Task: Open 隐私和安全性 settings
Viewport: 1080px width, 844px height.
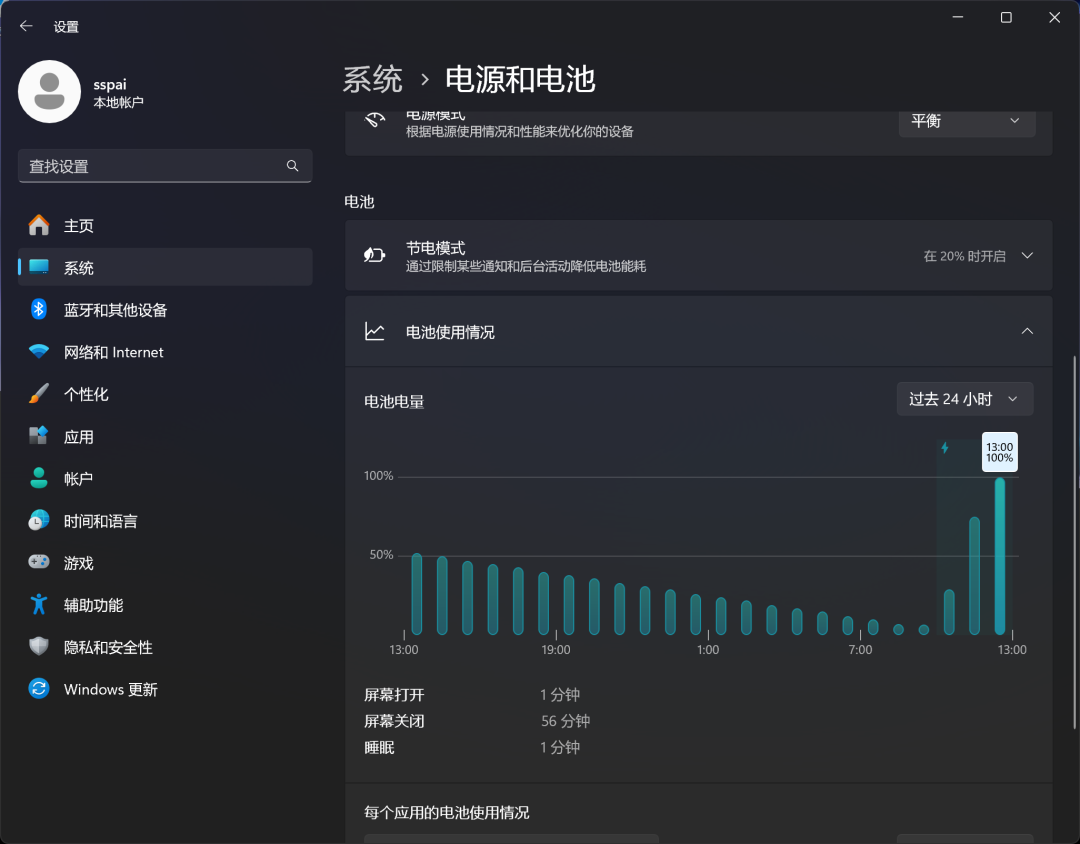Action: tap(165, 646)
